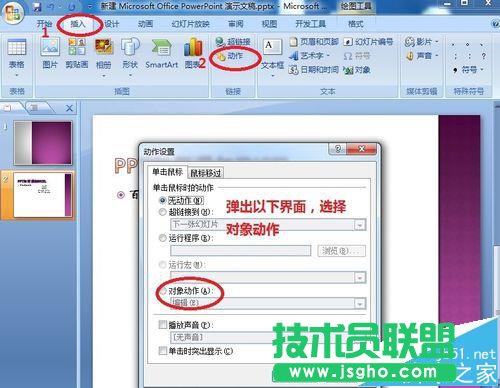
Task: Select the 超链接到 radio button
Action: pyautogui.click(x=162, y=212)
